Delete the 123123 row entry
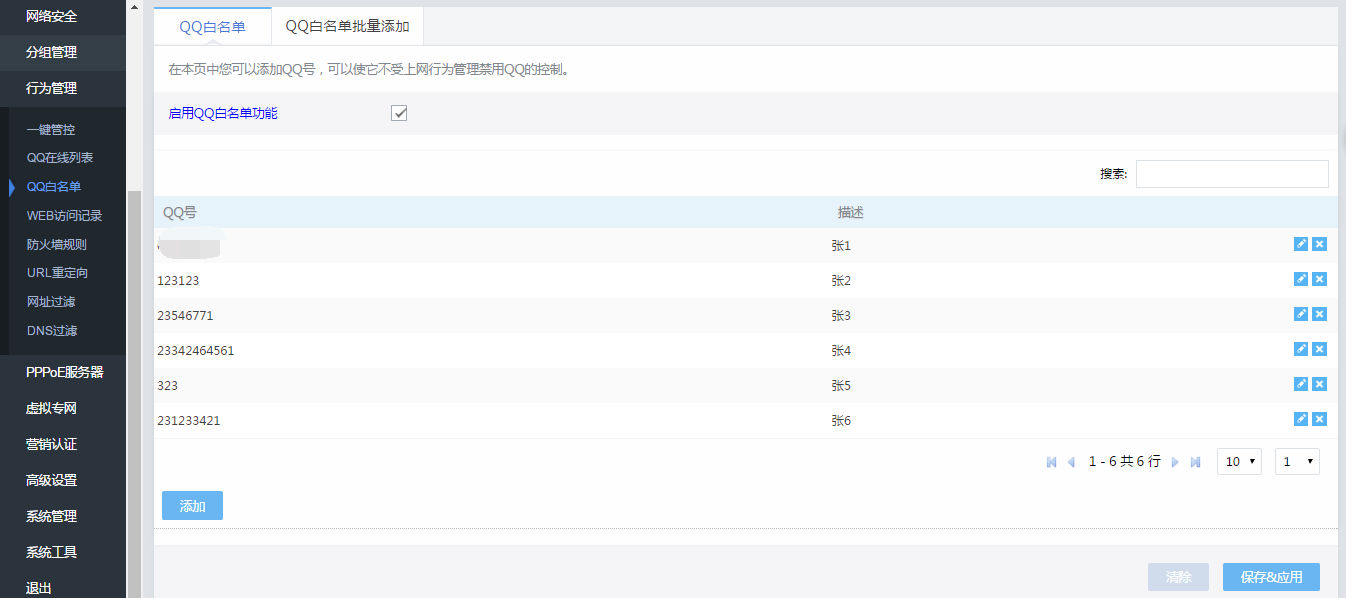 (x=1319, y=279)
